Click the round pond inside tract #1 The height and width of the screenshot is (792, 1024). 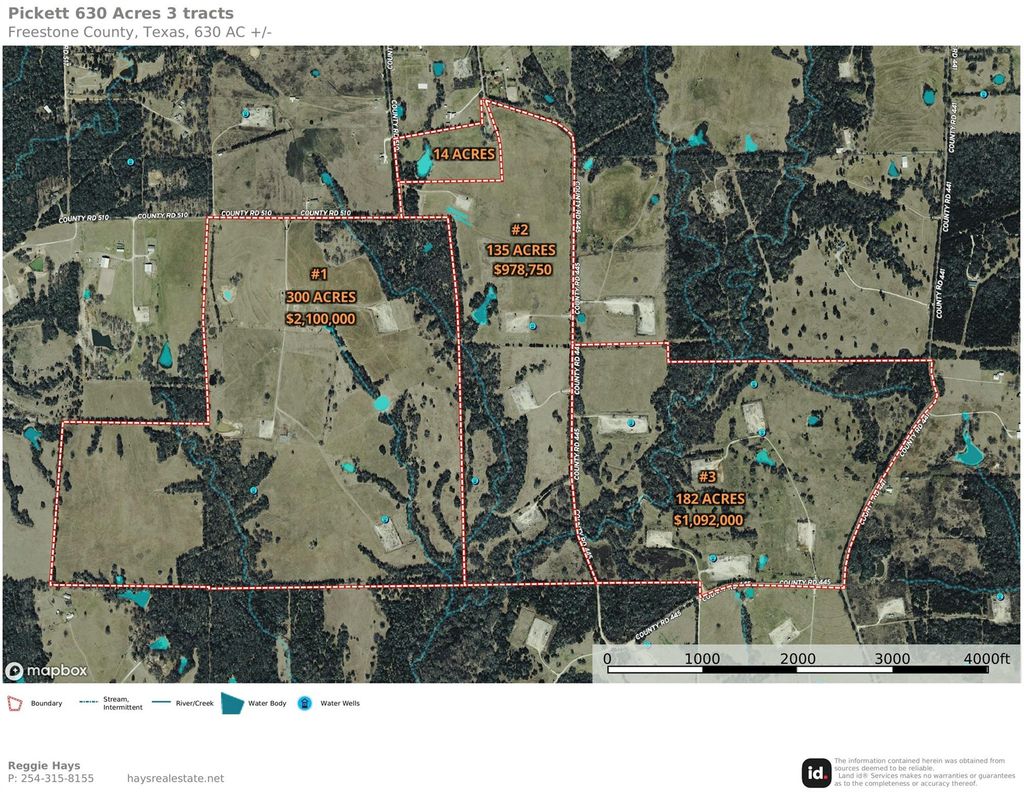pos(381,403)
